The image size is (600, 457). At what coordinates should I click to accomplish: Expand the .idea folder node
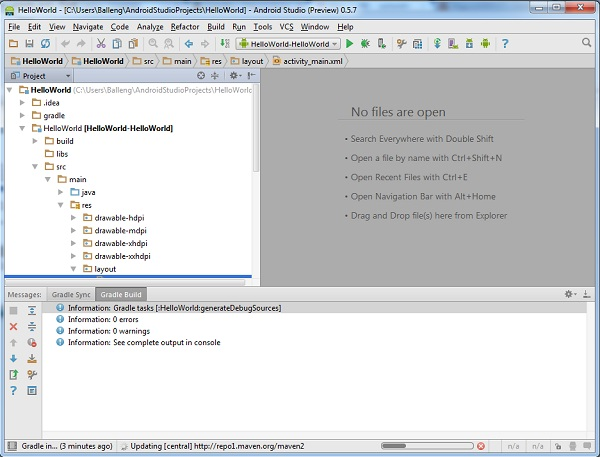tap(22, 102)
